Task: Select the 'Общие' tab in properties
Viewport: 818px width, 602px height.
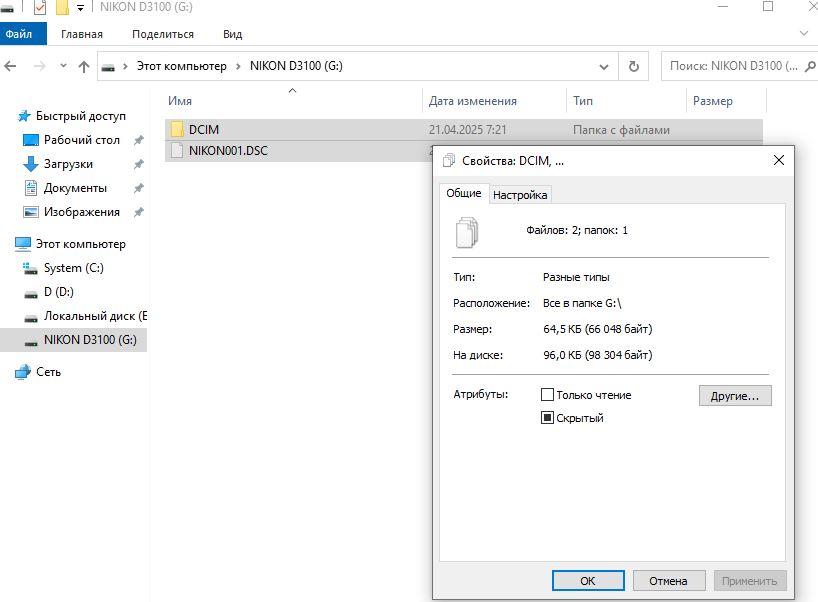Action: tap(464, 193)
